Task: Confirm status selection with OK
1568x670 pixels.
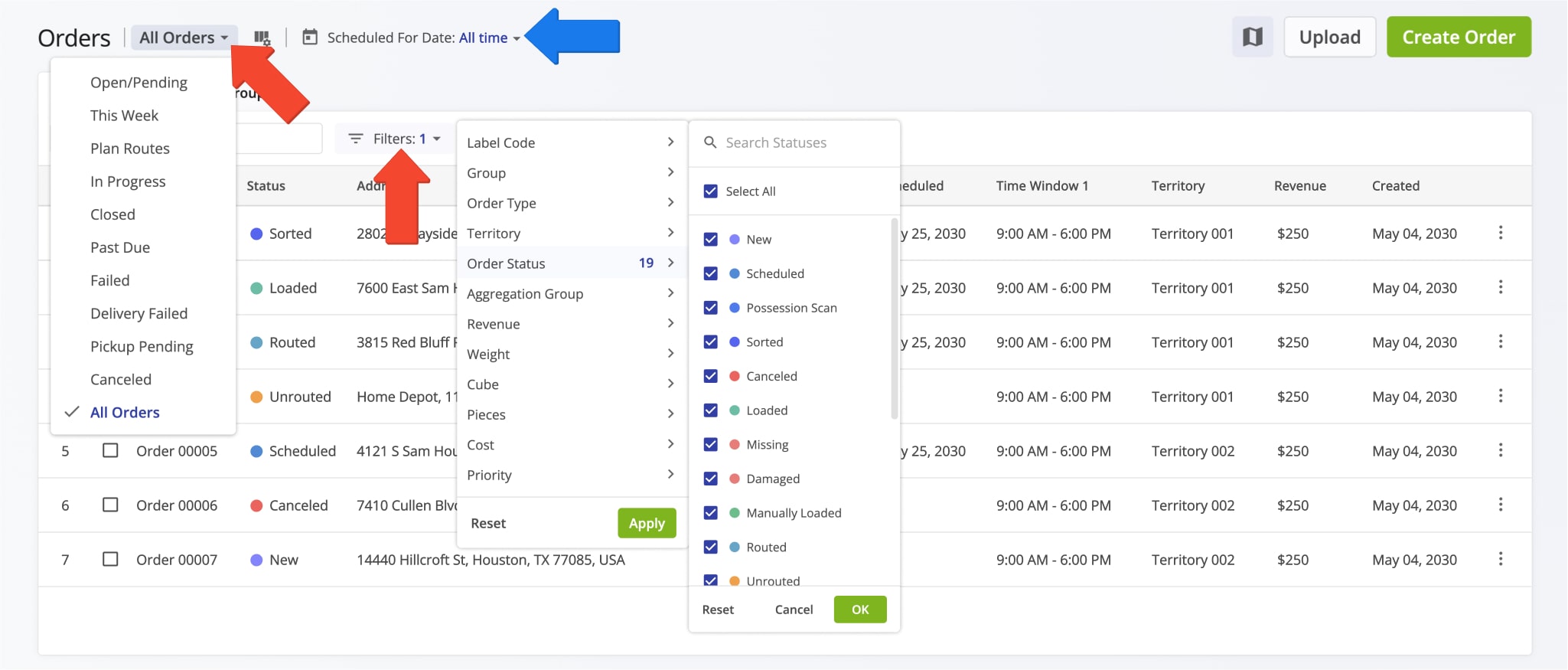Action: (x=860, y=610)
